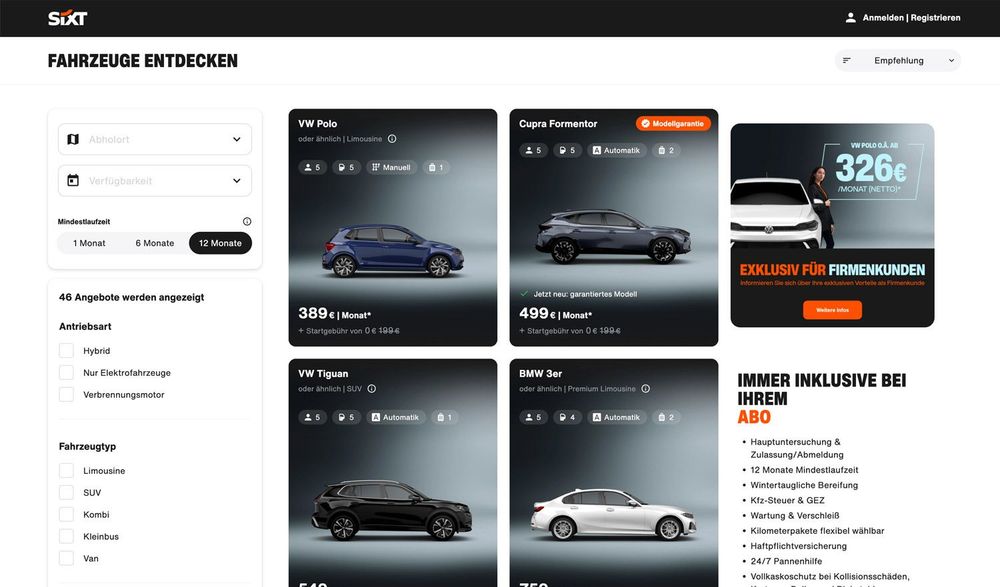This screenshot has height=587, width=1000.
Task: Open the Verfügbarkeit availability dropdown
Action: point(155,181)
